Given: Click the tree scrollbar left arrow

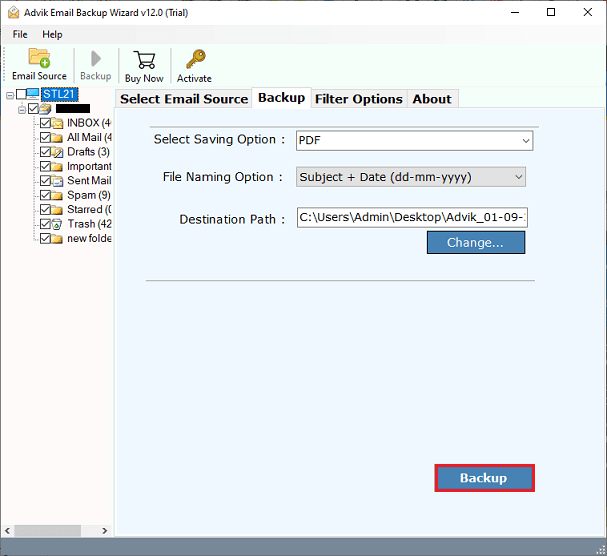Looking at the screenshot, I should coord(7,531).
